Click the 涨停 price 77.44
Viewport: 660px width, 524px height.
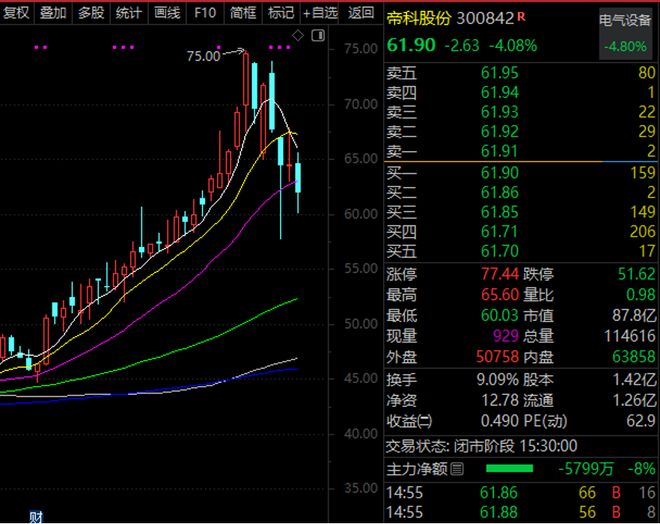click(500, 274)
